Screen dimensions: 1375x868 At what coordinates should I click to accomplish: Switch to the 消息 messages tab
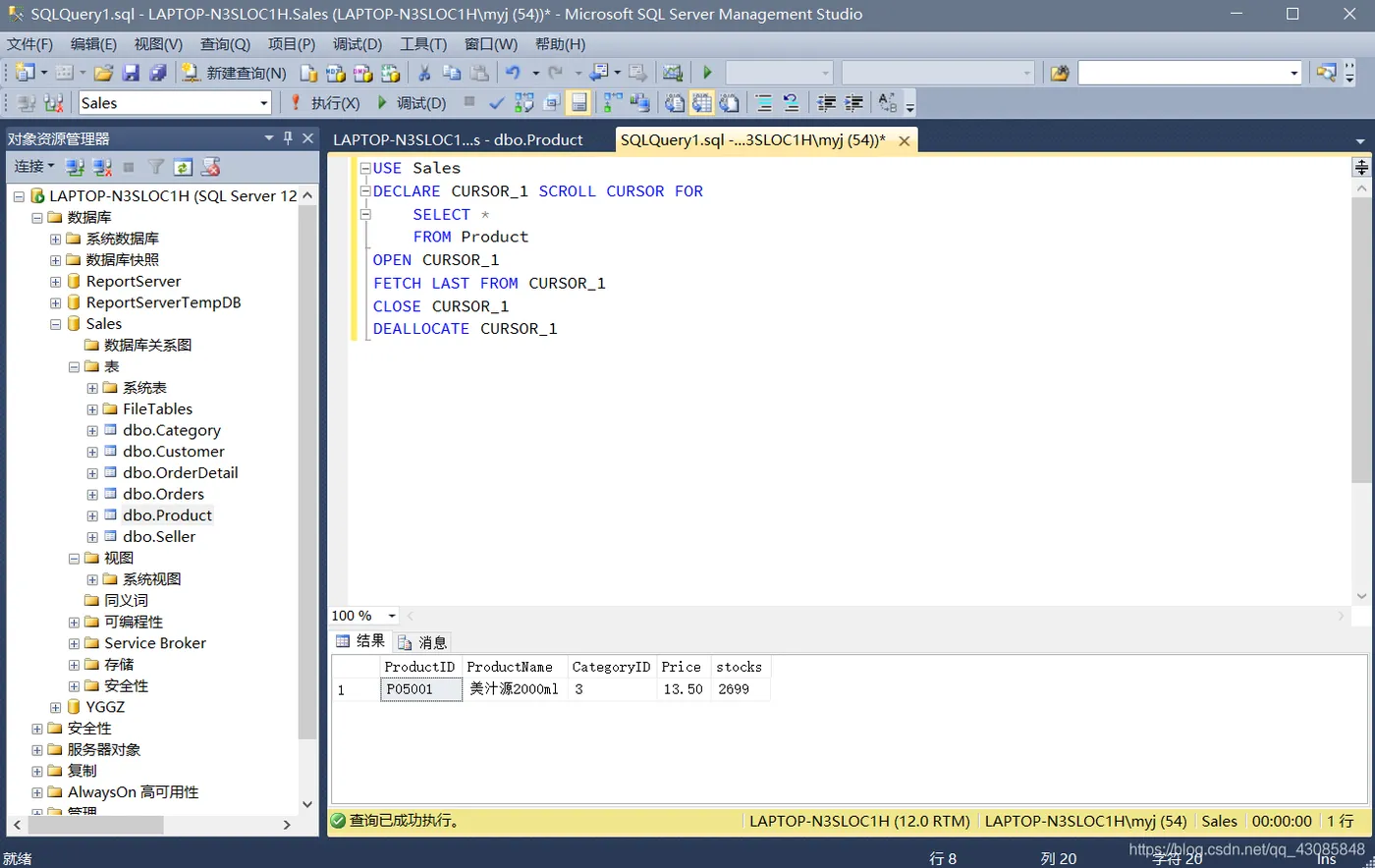coord(423,642)
